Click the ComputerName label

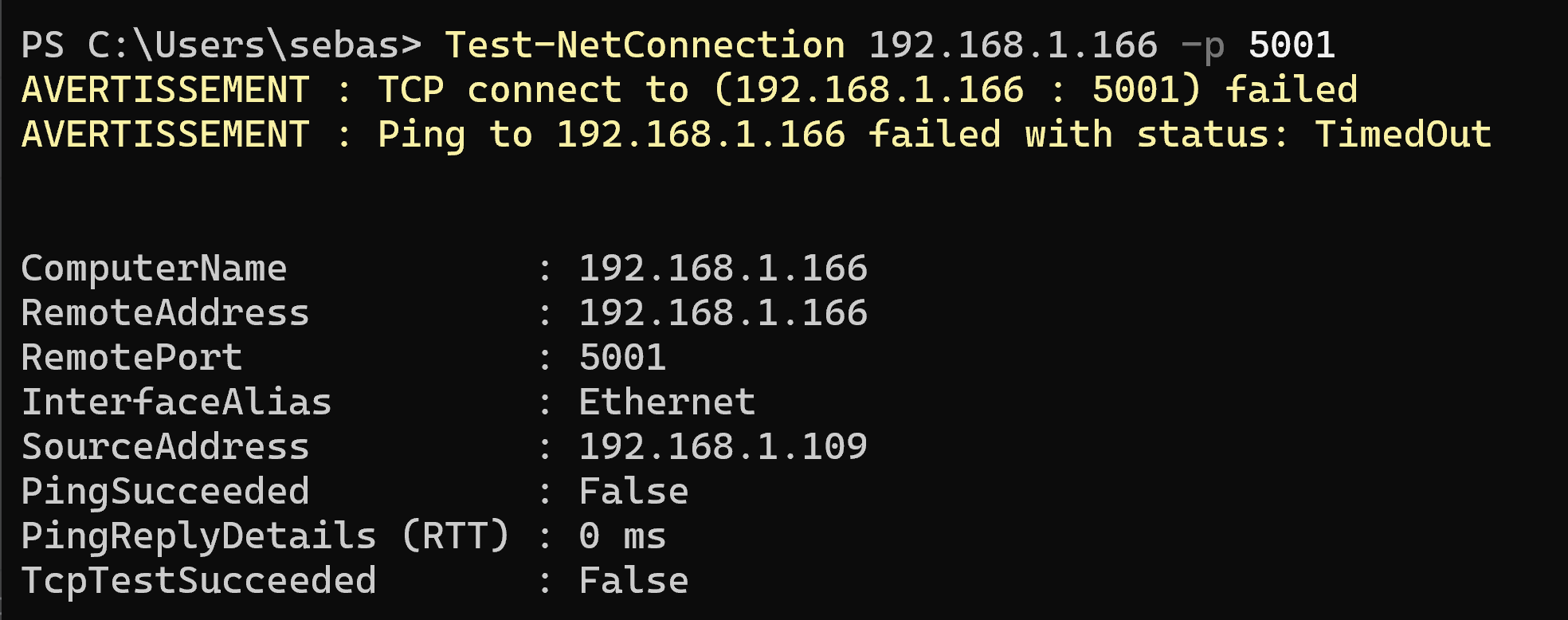tap(154, 269)
